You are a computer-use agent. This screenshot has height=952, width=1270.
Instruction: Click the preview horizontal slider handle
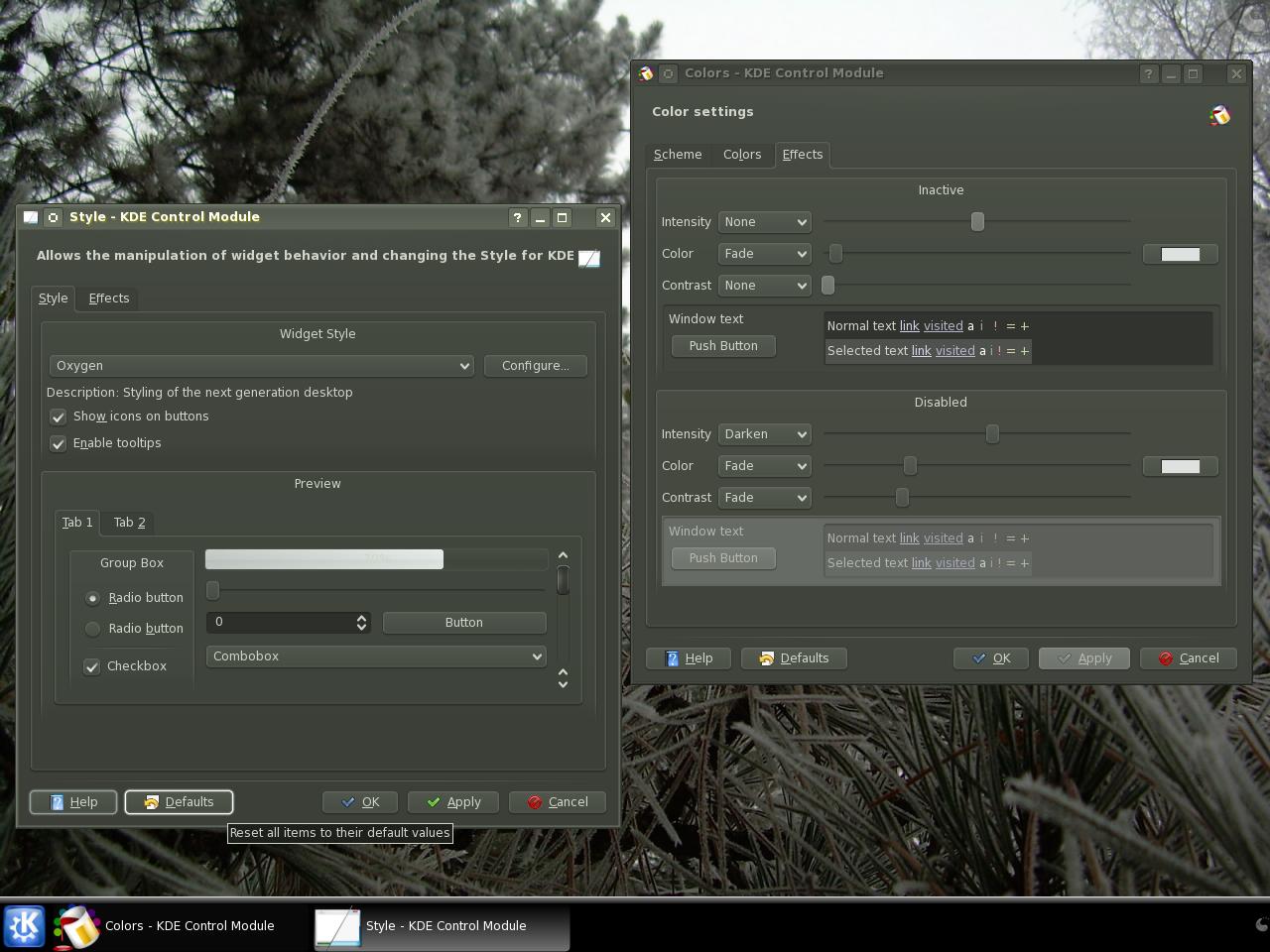(x=212, y=591)
